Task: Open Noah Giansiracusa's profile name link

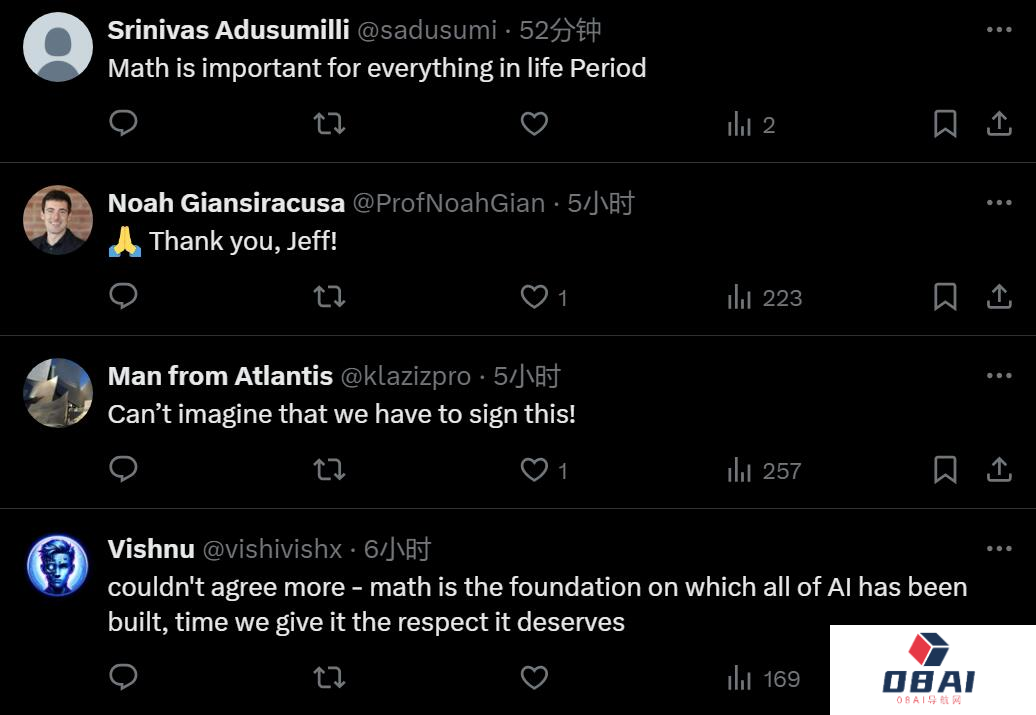Action: pos(226,203)
